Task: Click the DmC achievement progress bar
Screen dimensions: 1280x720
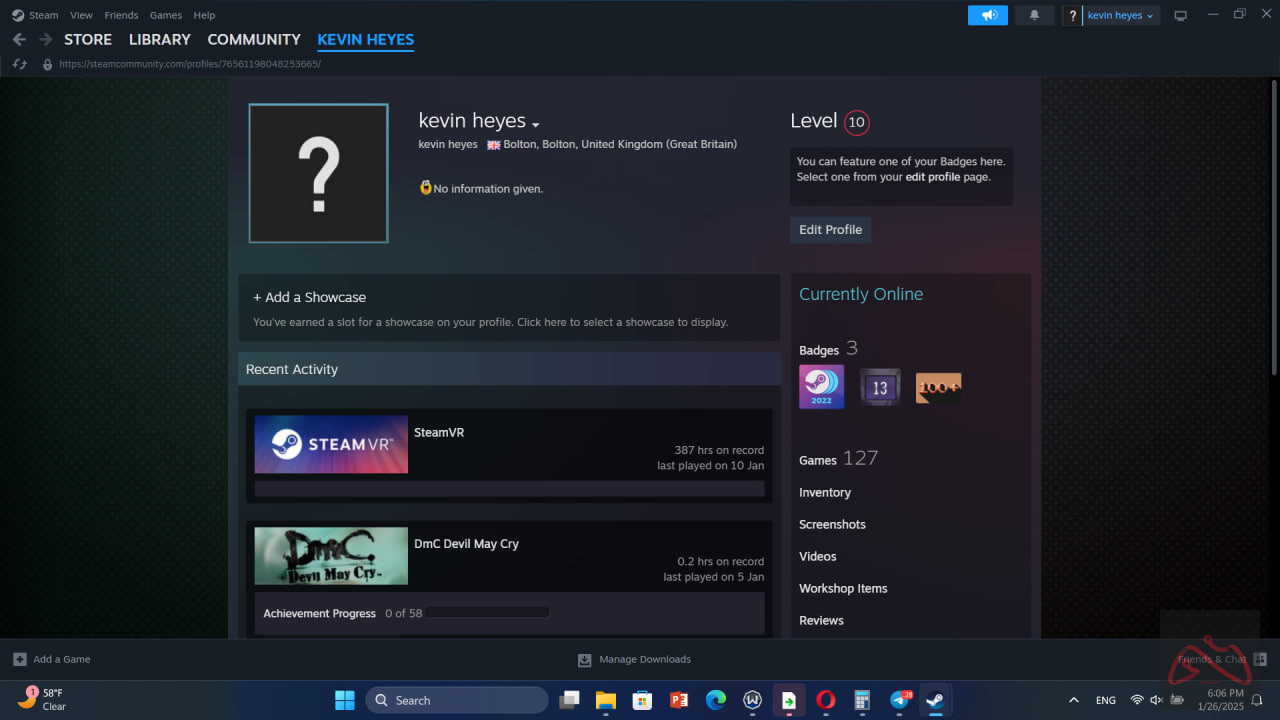Action: (x=487, y=613)
